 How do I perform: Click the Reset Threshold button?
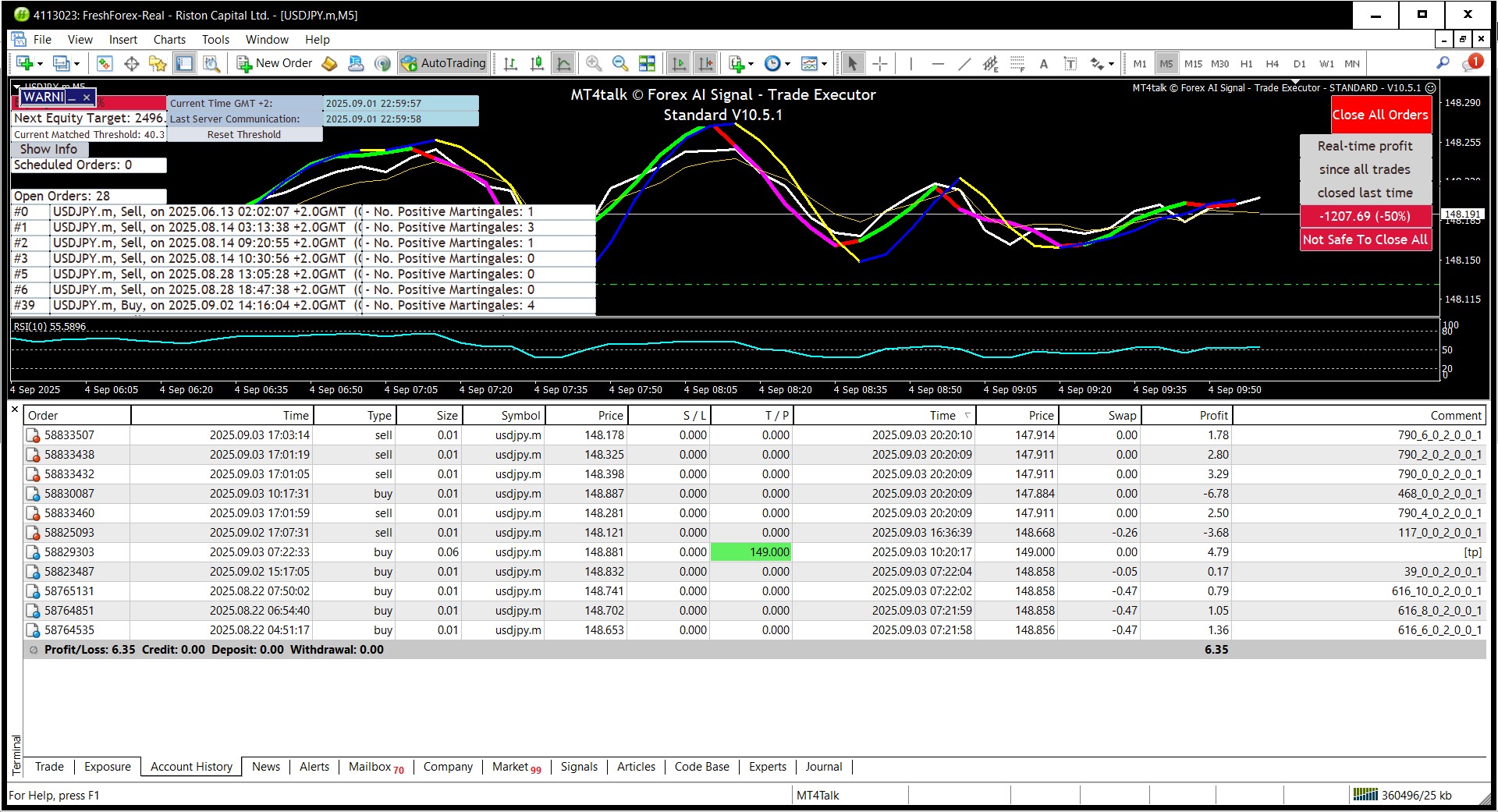244,134
